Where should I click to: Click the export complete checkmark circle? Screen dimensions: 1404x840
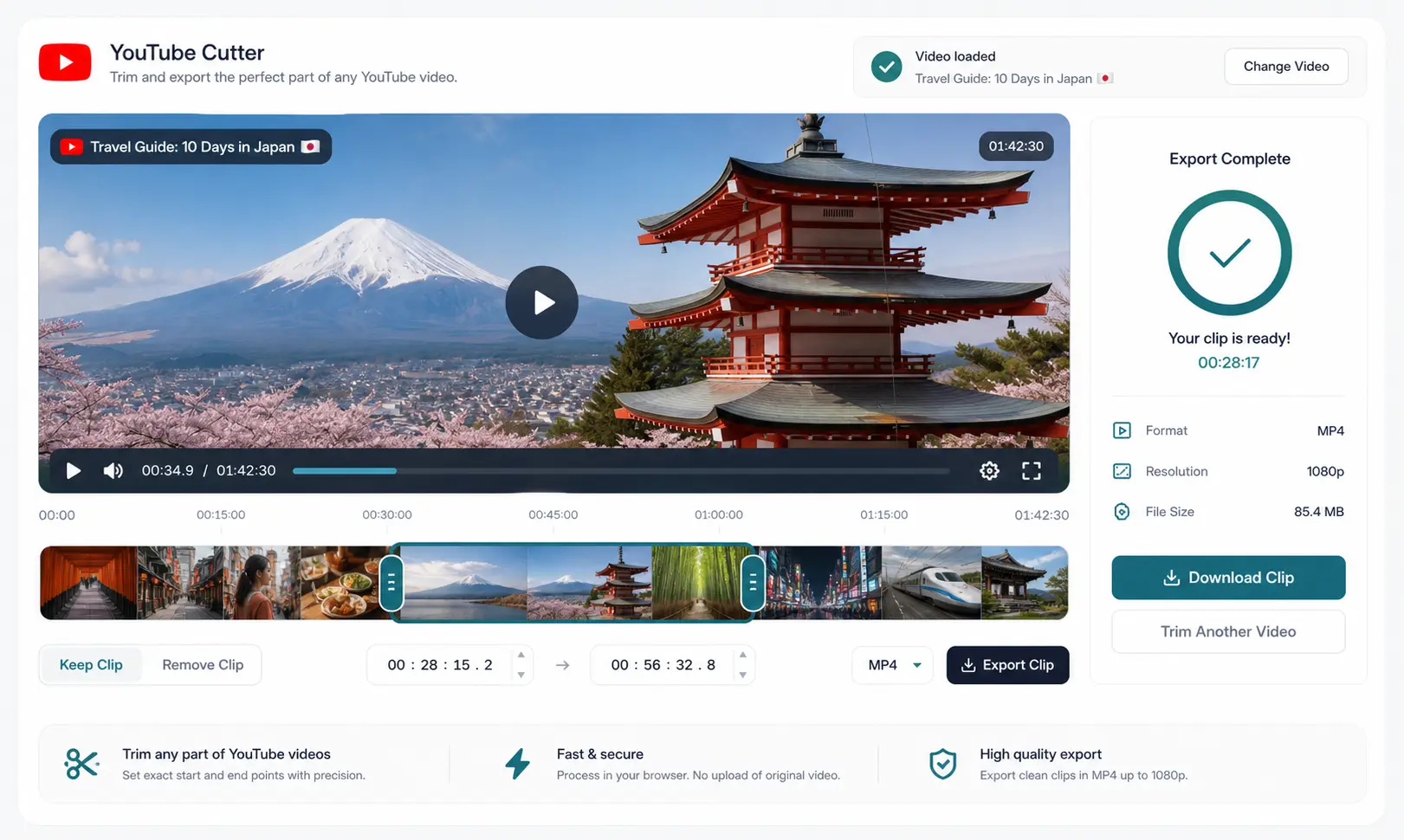1229,253
